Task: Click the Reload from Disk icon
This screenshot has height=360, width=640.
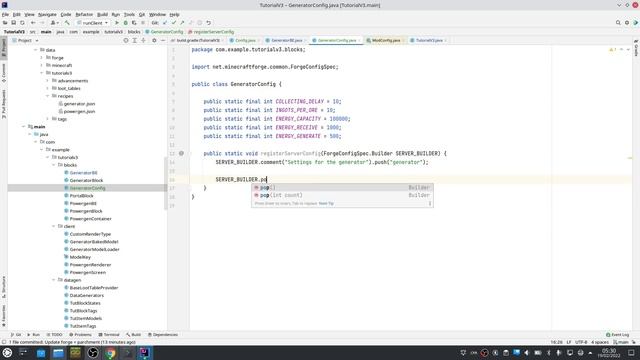Action: coord(22,23)
